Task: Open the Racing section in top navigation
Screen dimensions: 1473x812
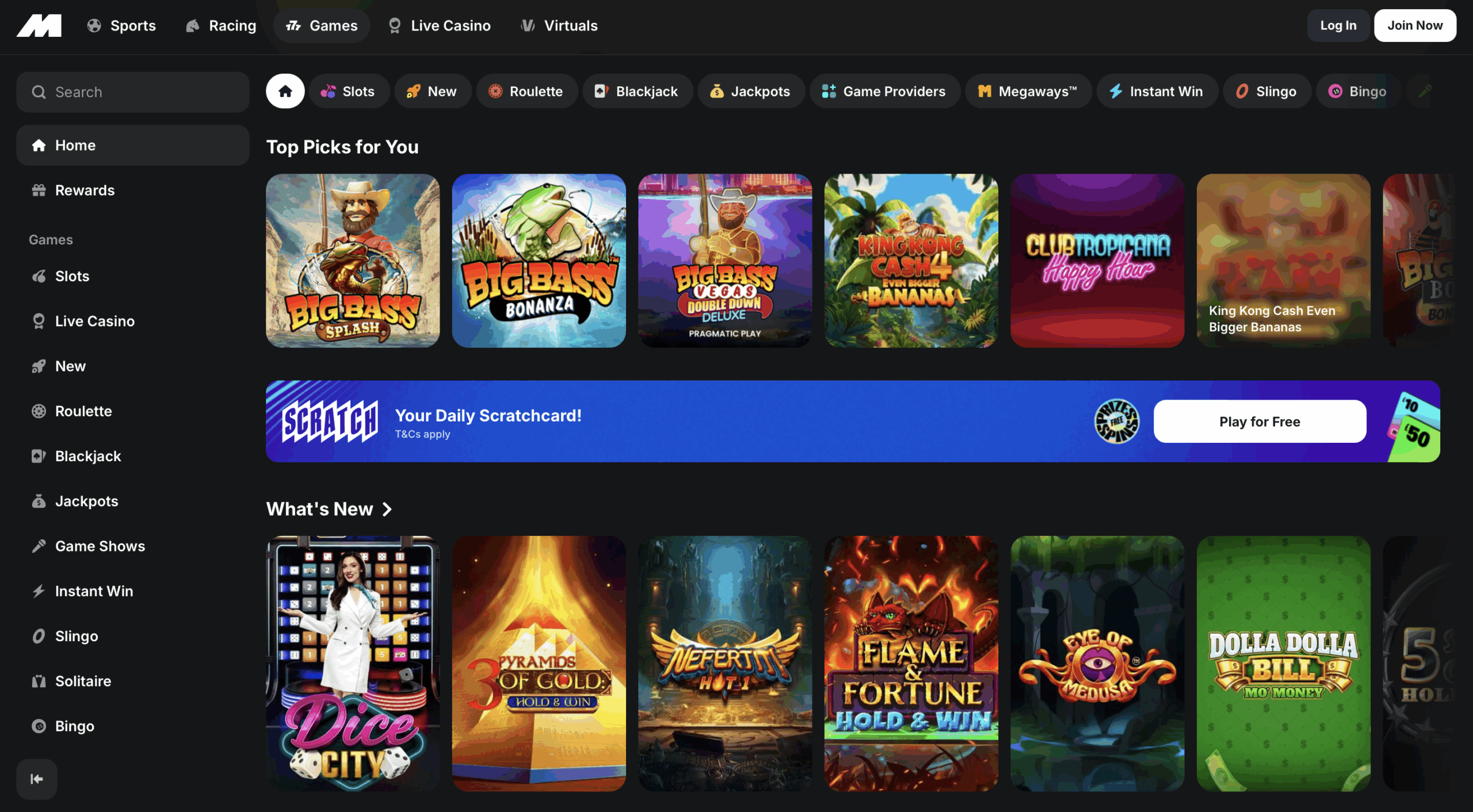Action: pyautogui.click(x=221, y=25)
